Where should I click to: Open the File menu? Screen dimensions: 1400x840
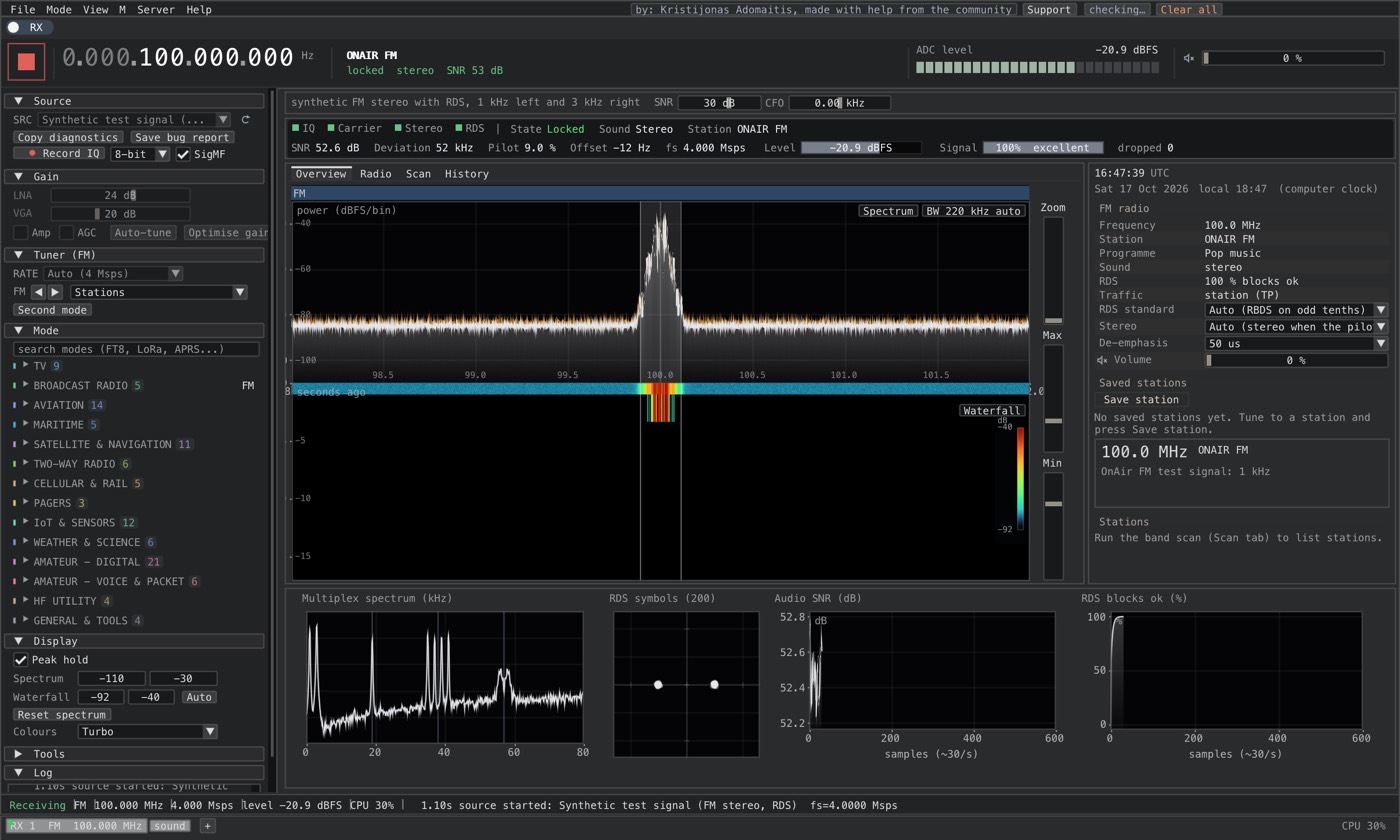(22, 9)
